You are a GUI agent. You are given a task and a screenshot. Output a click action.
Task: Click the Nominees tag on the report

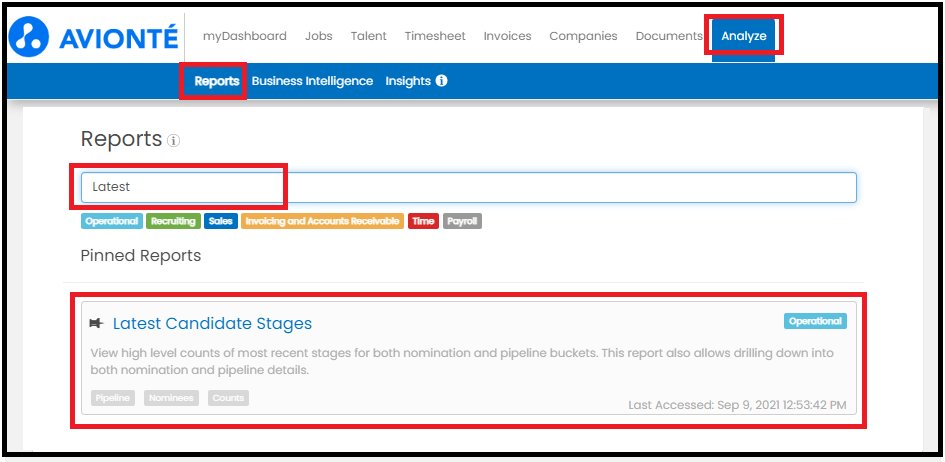171,398
